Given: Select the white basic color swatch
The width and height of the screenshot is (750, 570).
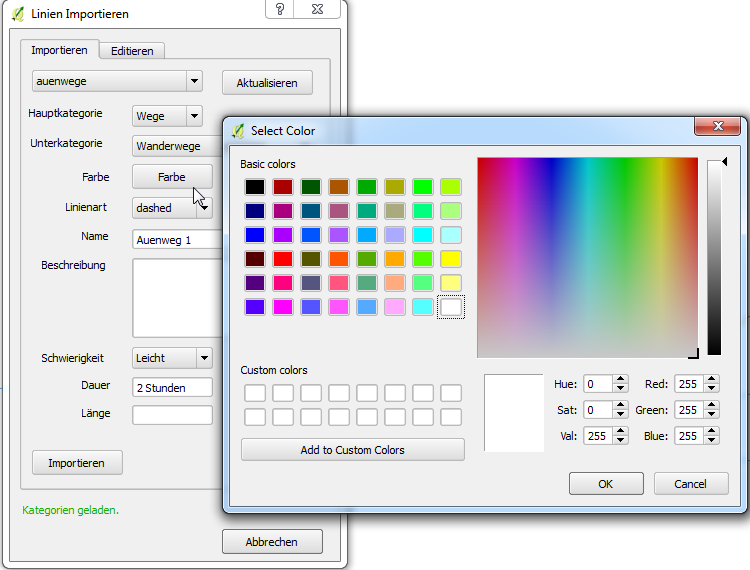Looking at the screenshot, I should (x=451, y=307).
